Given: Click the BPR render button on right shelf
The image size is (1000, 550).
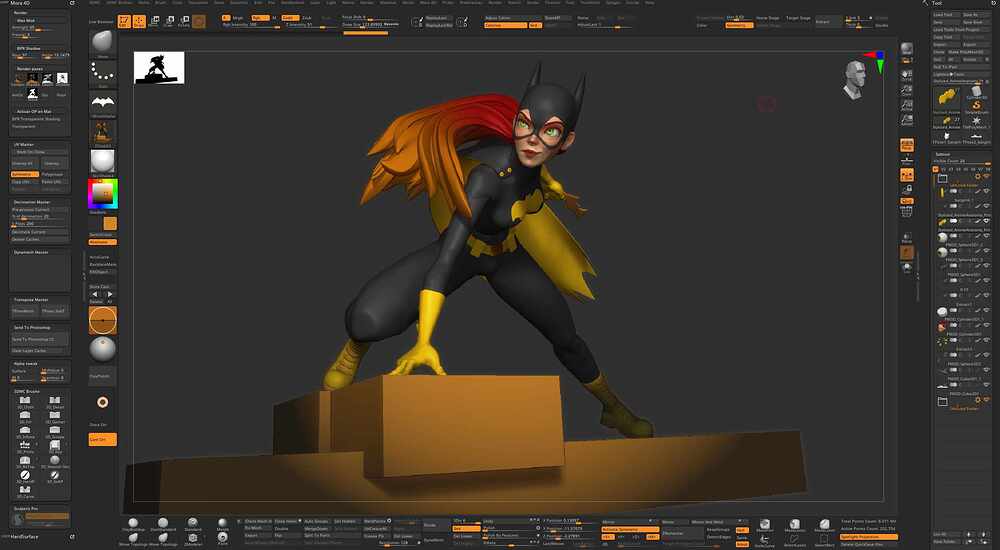Looking at the screenshot, I should point(906,50).
